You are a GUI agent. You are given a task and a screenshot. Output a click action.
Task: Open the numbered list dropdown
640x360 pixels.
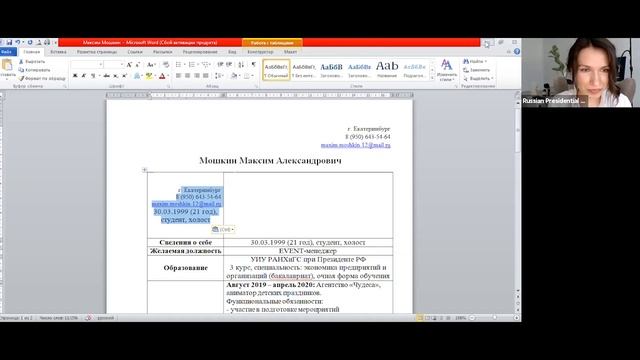pos(198,64)
